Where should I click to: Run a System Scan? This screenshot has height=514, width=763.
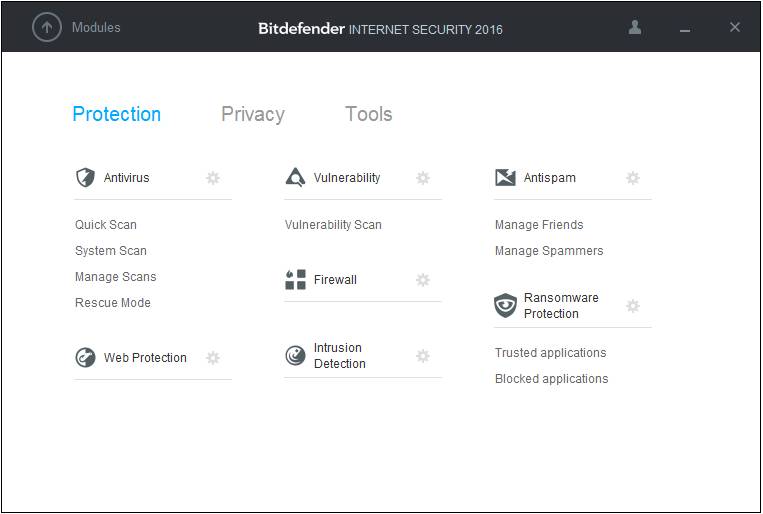tap(111, 251)
